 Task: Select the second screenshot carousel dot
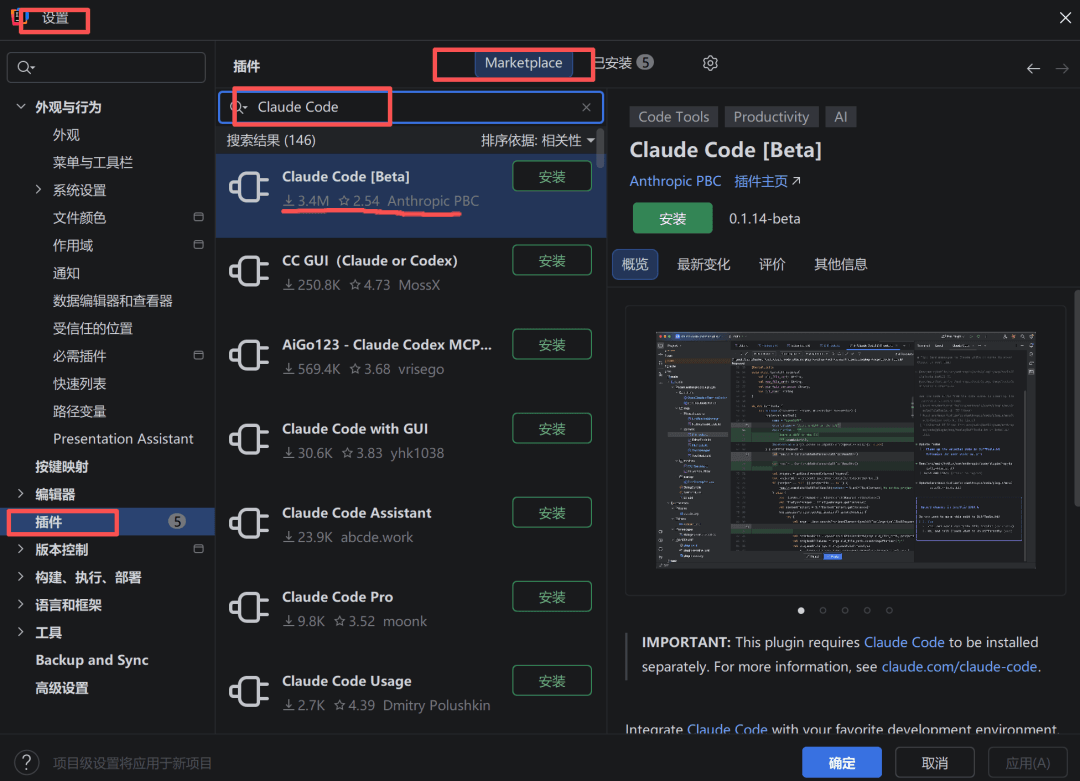click(823, 610)
